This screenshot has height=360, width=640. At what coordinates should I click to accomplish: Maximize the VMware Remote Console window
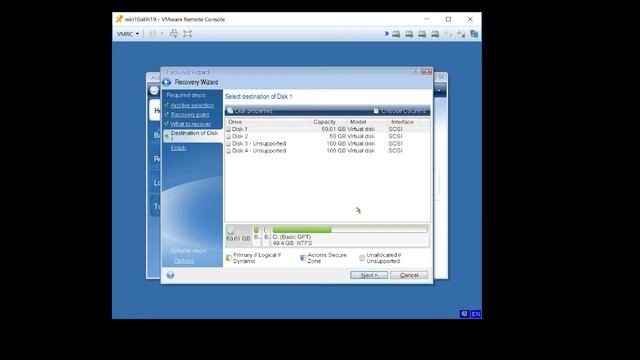point(448,19)
